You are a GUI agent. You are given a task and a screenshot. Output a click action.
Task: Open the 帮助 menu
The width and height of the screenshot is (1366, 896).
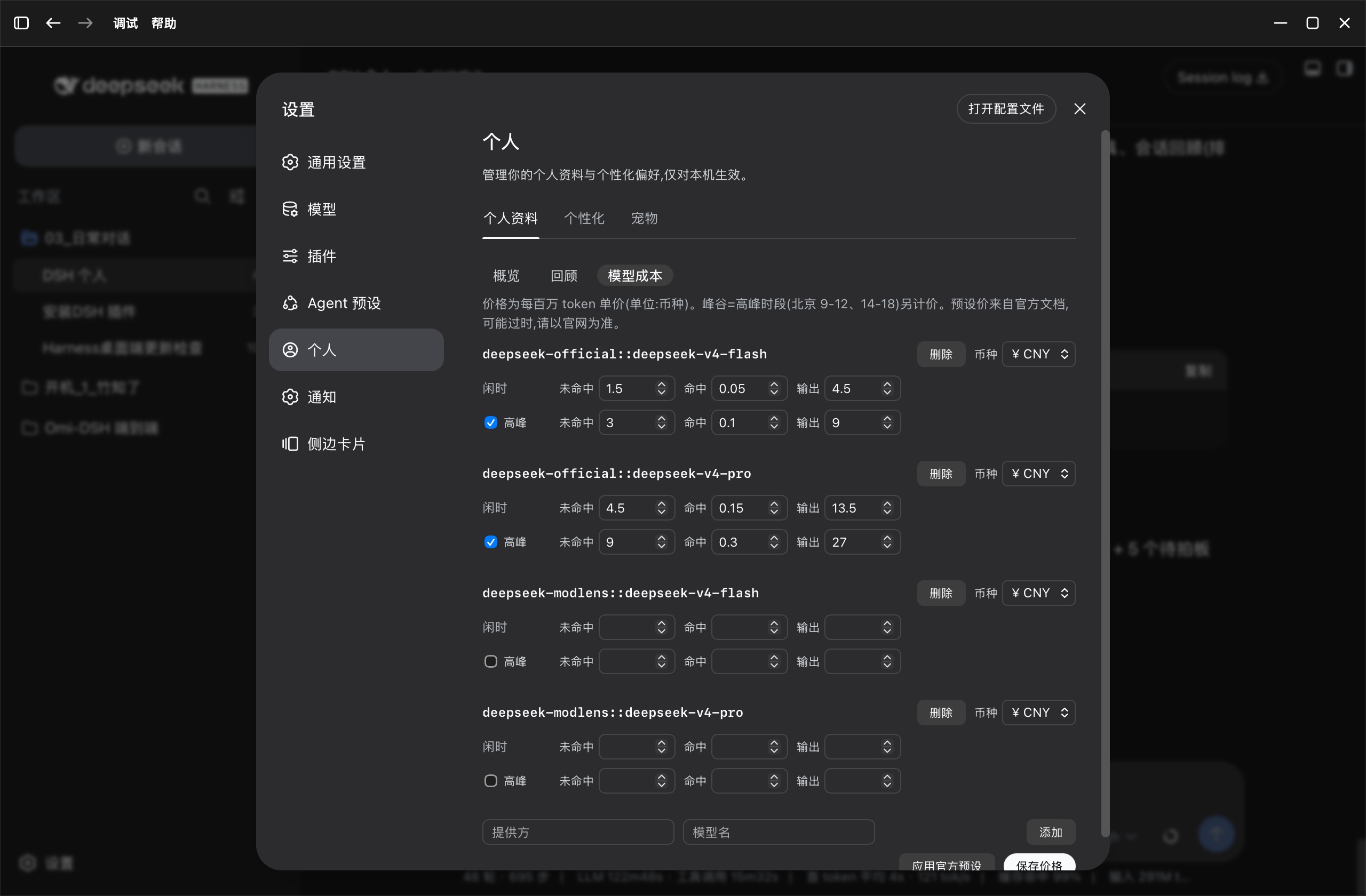[x=164, y=23]
